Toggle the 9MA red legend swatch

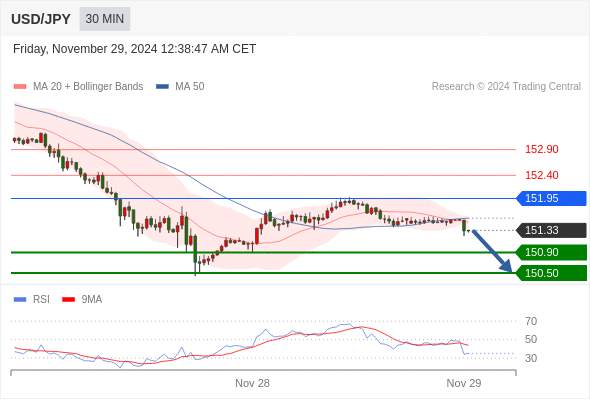[x=68, y=300]
